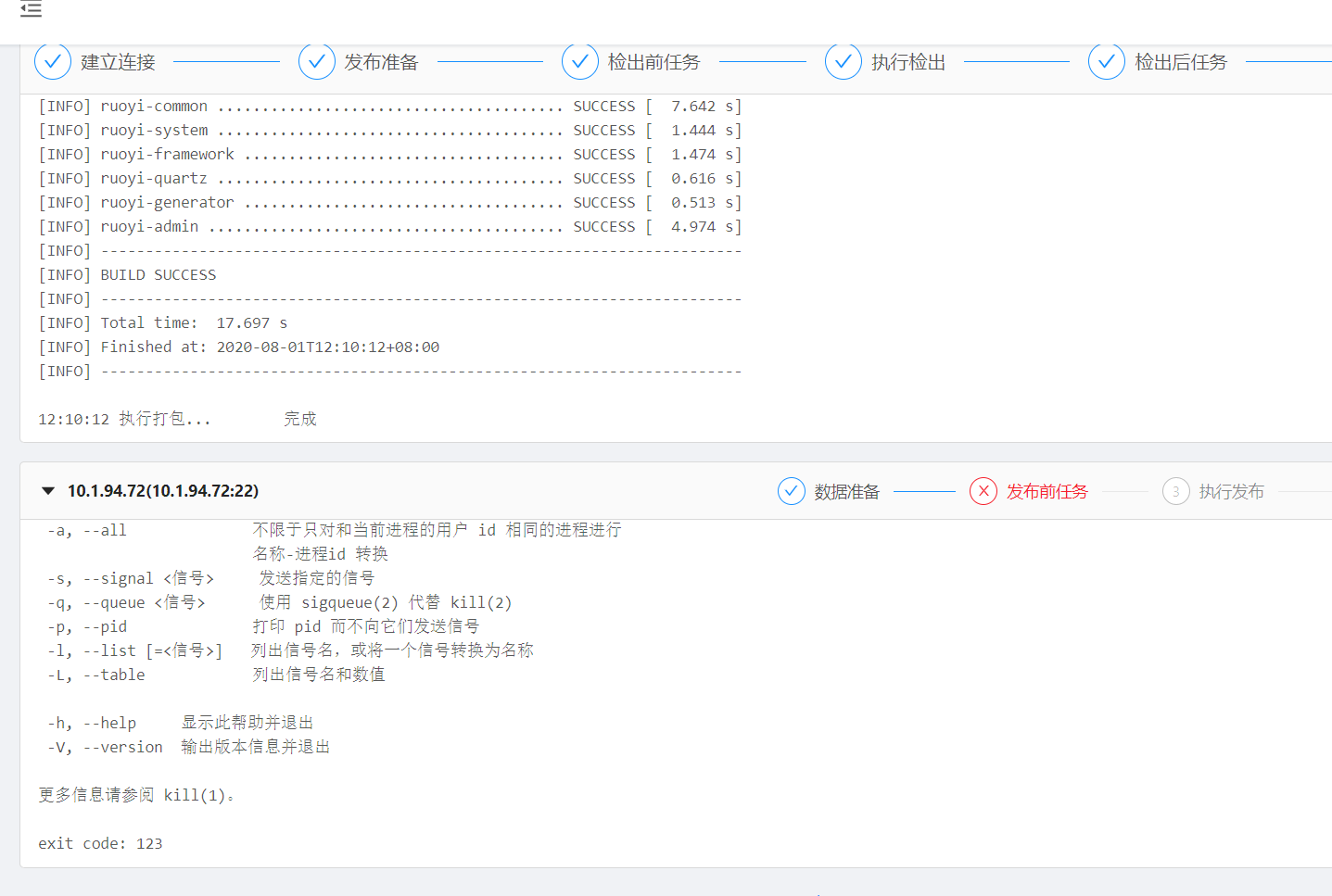Click the red failure icon beside 发布前任务
The height and width of the screenshot is (896, 1332).
(x=983, y=491)
